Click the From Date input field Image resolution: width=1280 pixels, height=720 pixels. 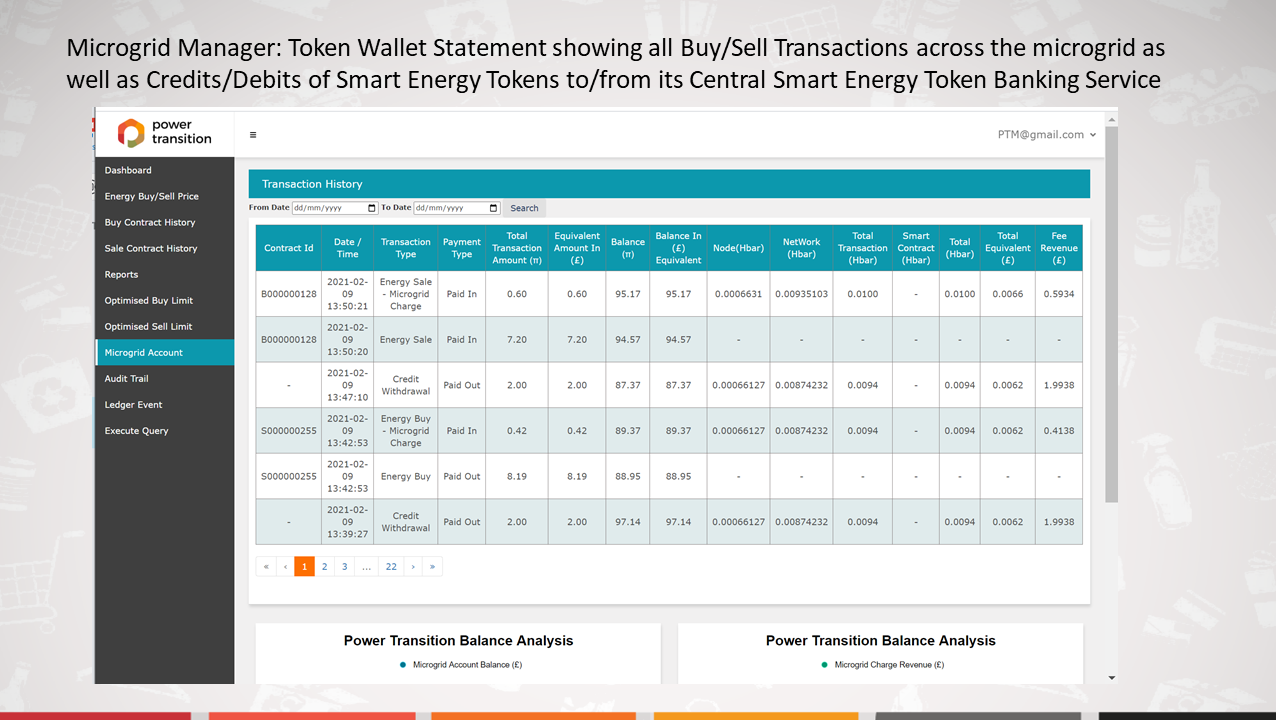coord(335,208)
